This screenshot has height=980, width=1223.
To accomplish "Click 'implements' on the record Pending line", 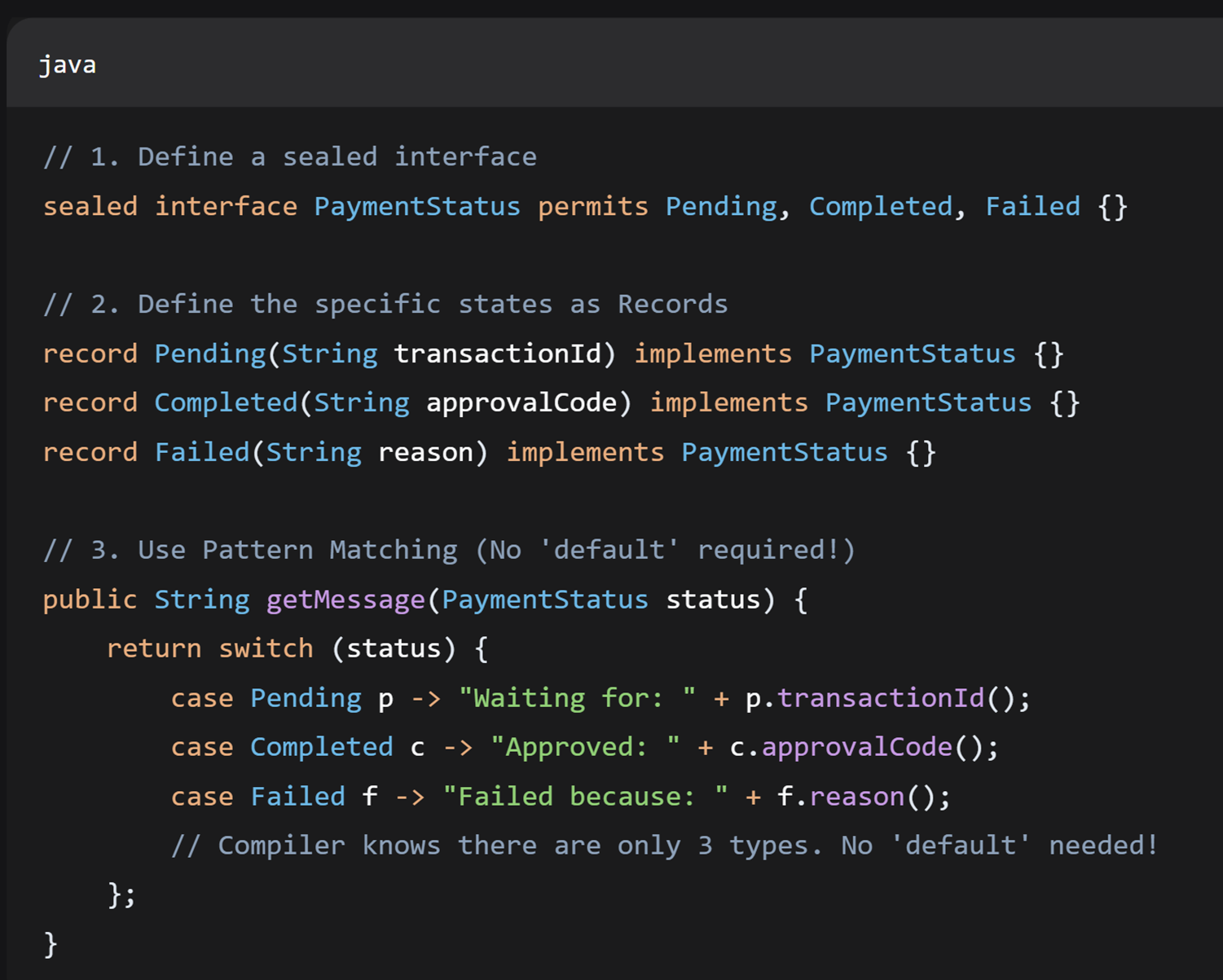I will point(713,354).
